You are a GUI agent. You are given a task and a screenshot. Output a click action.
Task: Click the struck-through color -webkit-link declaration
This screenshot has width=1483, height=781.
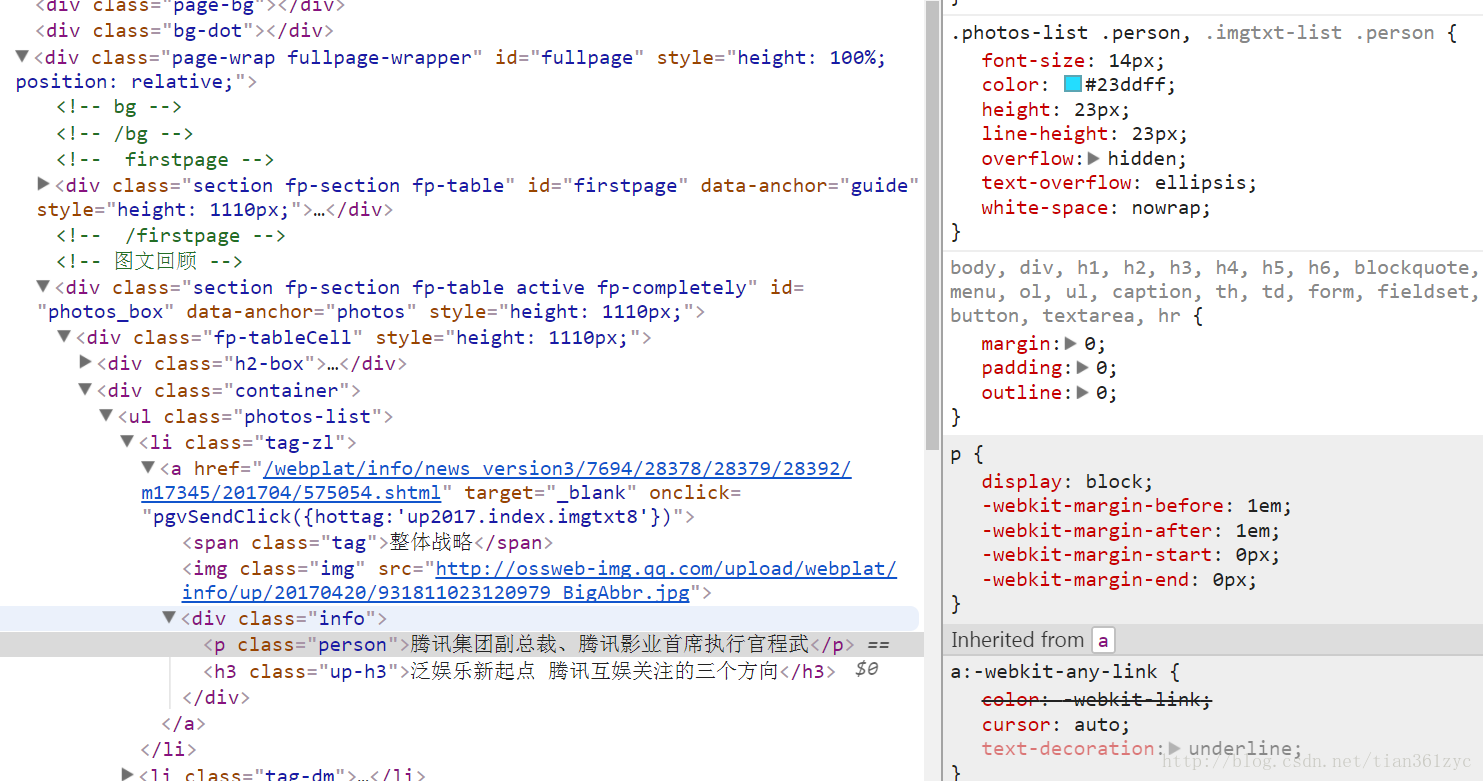point(1098,699)
